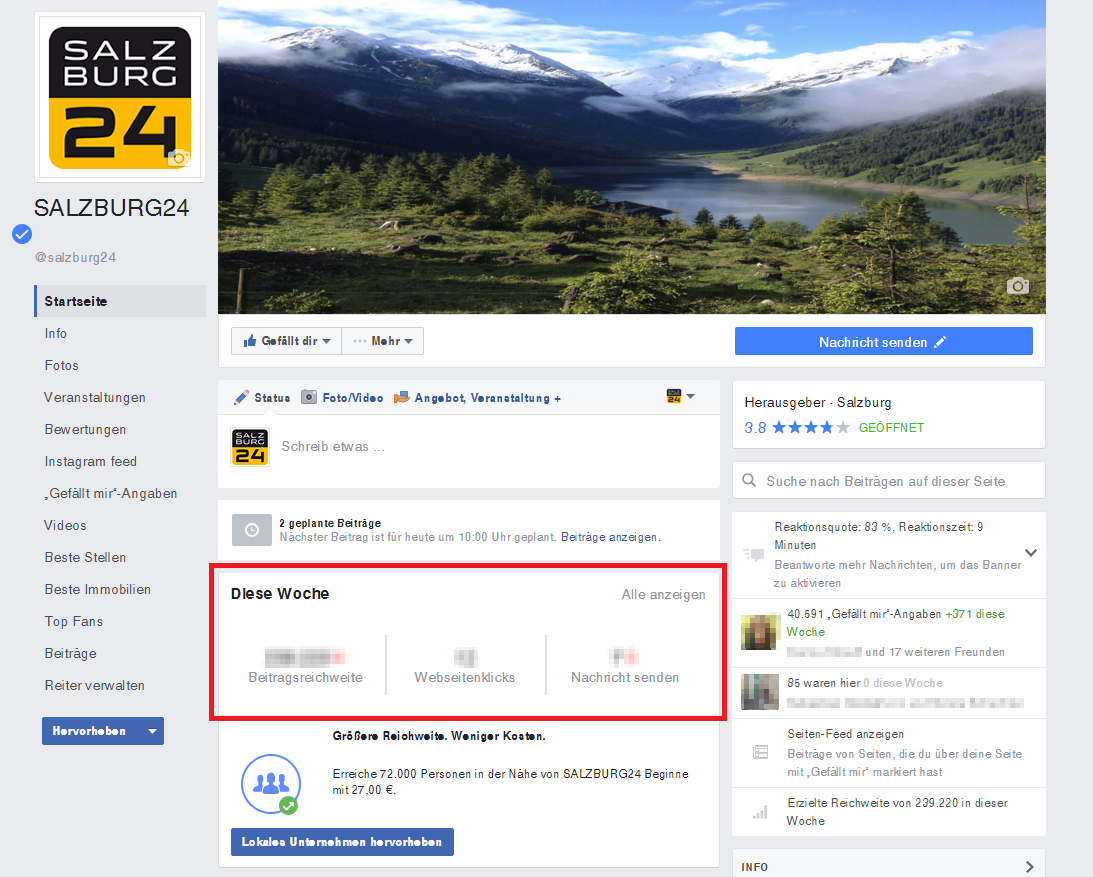The height and width of the screenshot is (877, 1093).
Task: Click '2 geplante Beiträge' heading
Action: click(330, 523)
